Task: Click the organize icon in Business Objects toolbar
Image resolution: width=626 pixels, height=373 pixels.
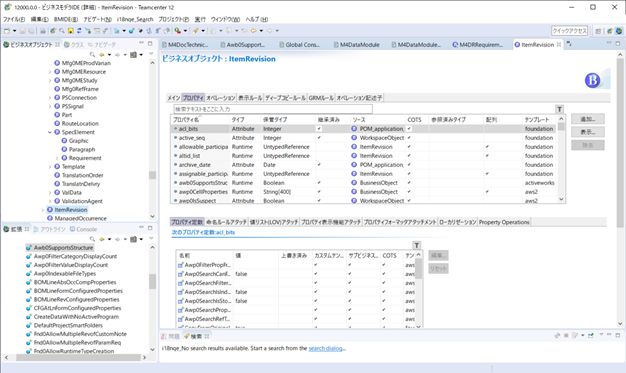Action: click(x=133, y=55)
